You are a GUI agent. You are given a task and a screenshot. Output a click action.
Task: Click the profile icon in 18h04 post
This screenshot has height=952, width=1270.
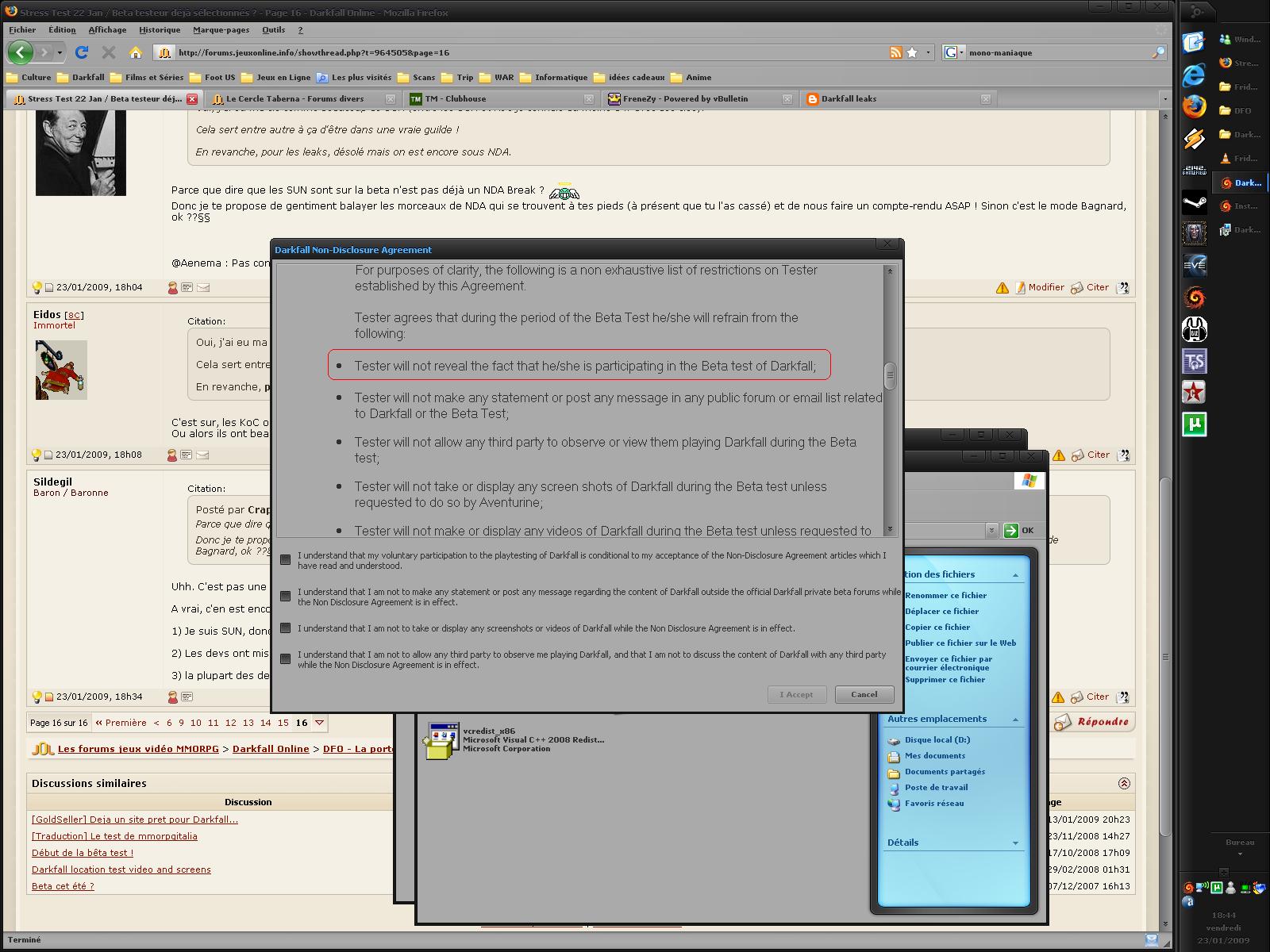pos(173,288)
